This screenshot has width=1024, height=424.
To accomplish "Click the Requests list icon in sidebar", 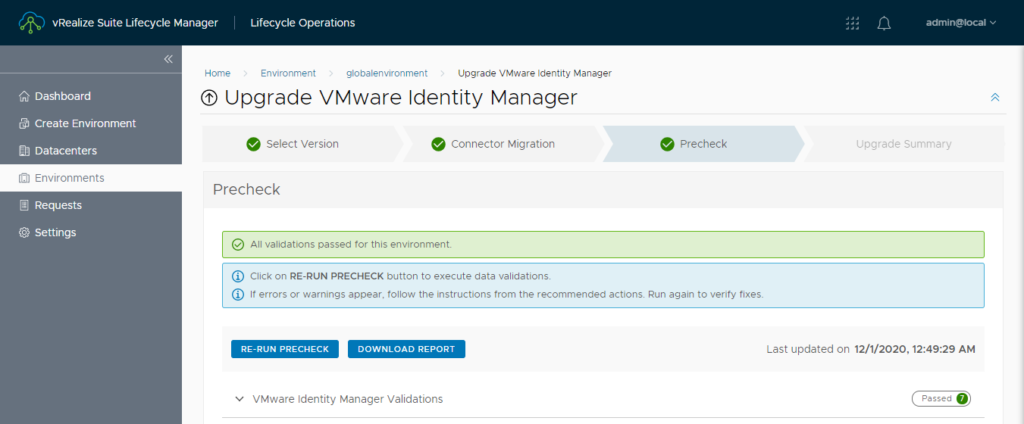I will [24, 205].
